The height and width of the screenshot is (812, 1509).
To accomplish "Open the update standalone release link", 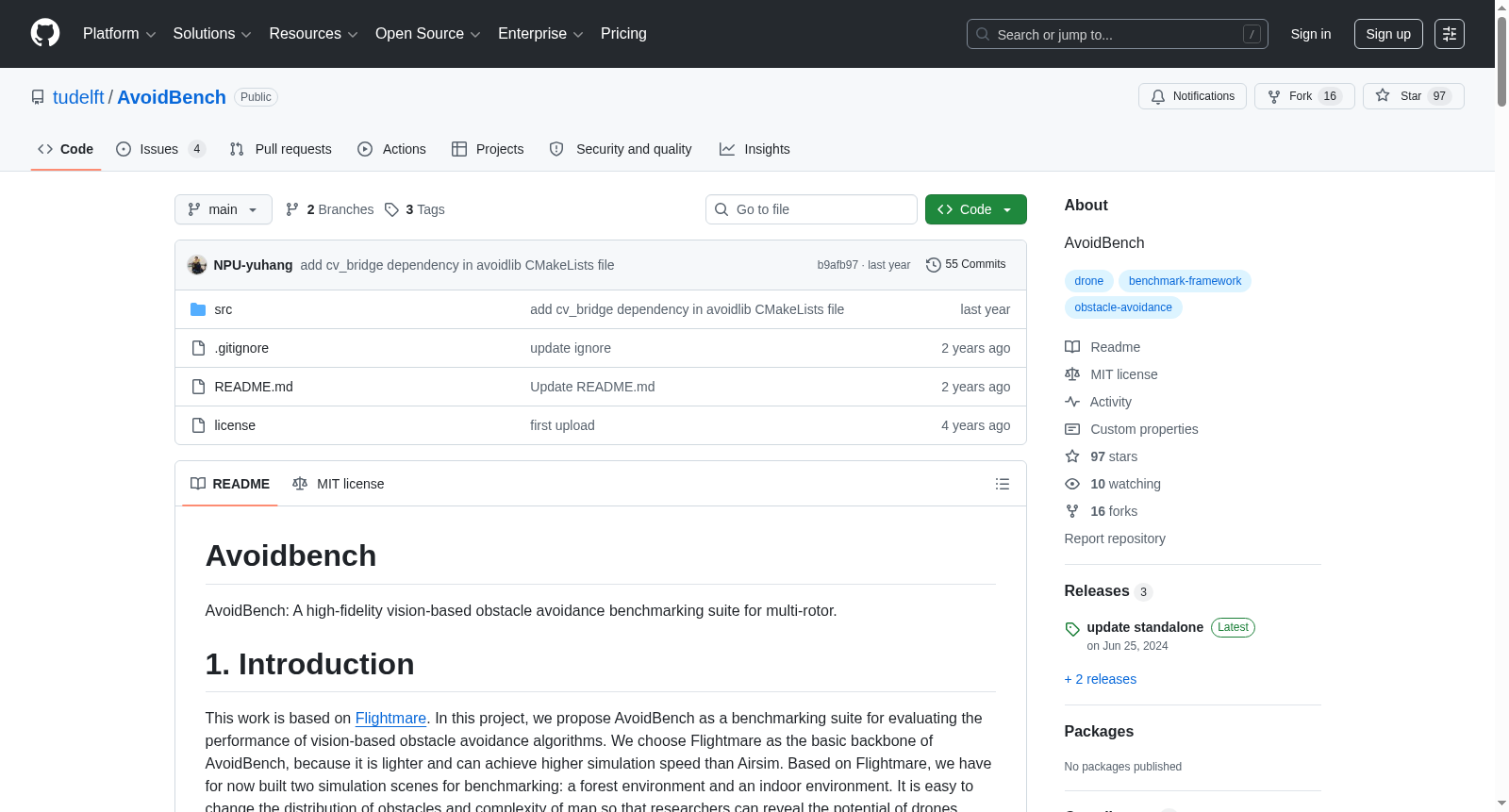I will pos(1145,627).
